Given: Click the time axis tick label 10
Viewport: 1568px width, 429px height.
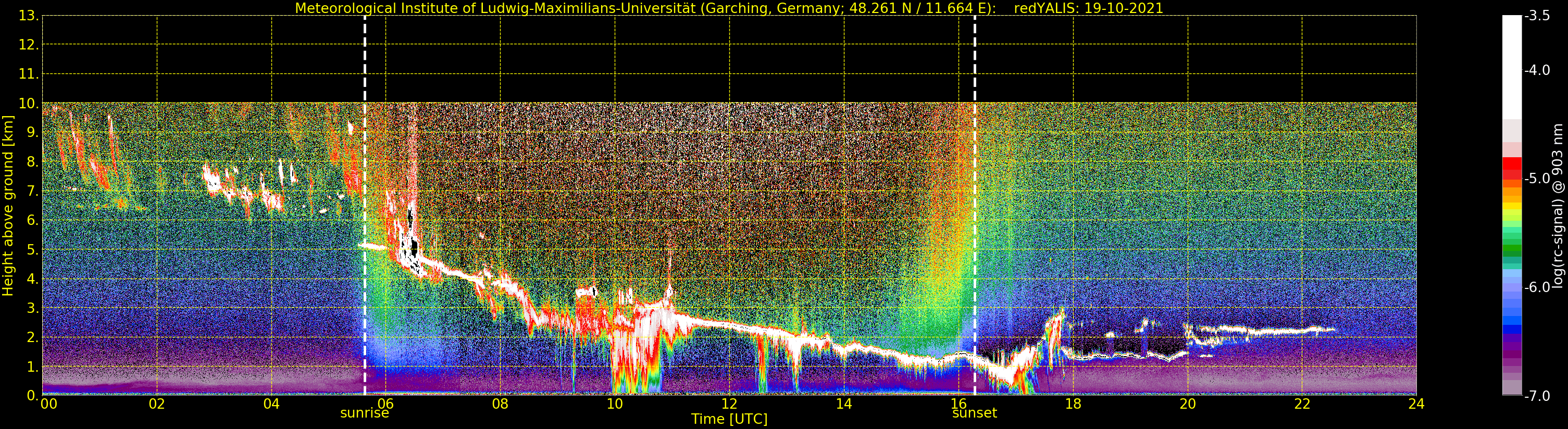Looking at the screenshot, I should [x=615, y=404].
